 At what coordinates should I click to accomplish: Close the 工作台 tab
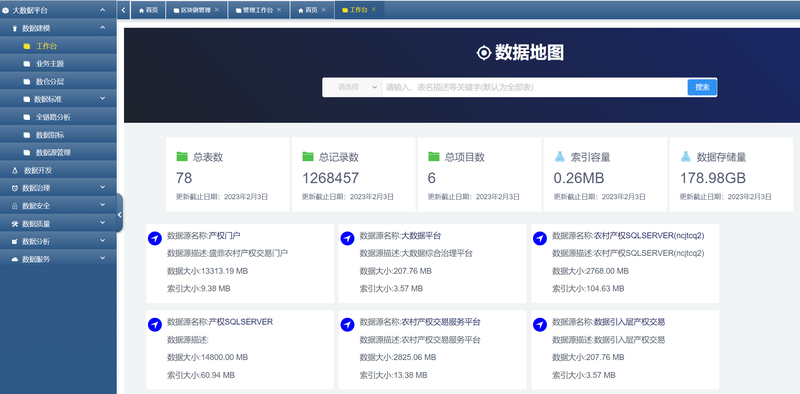374,10
